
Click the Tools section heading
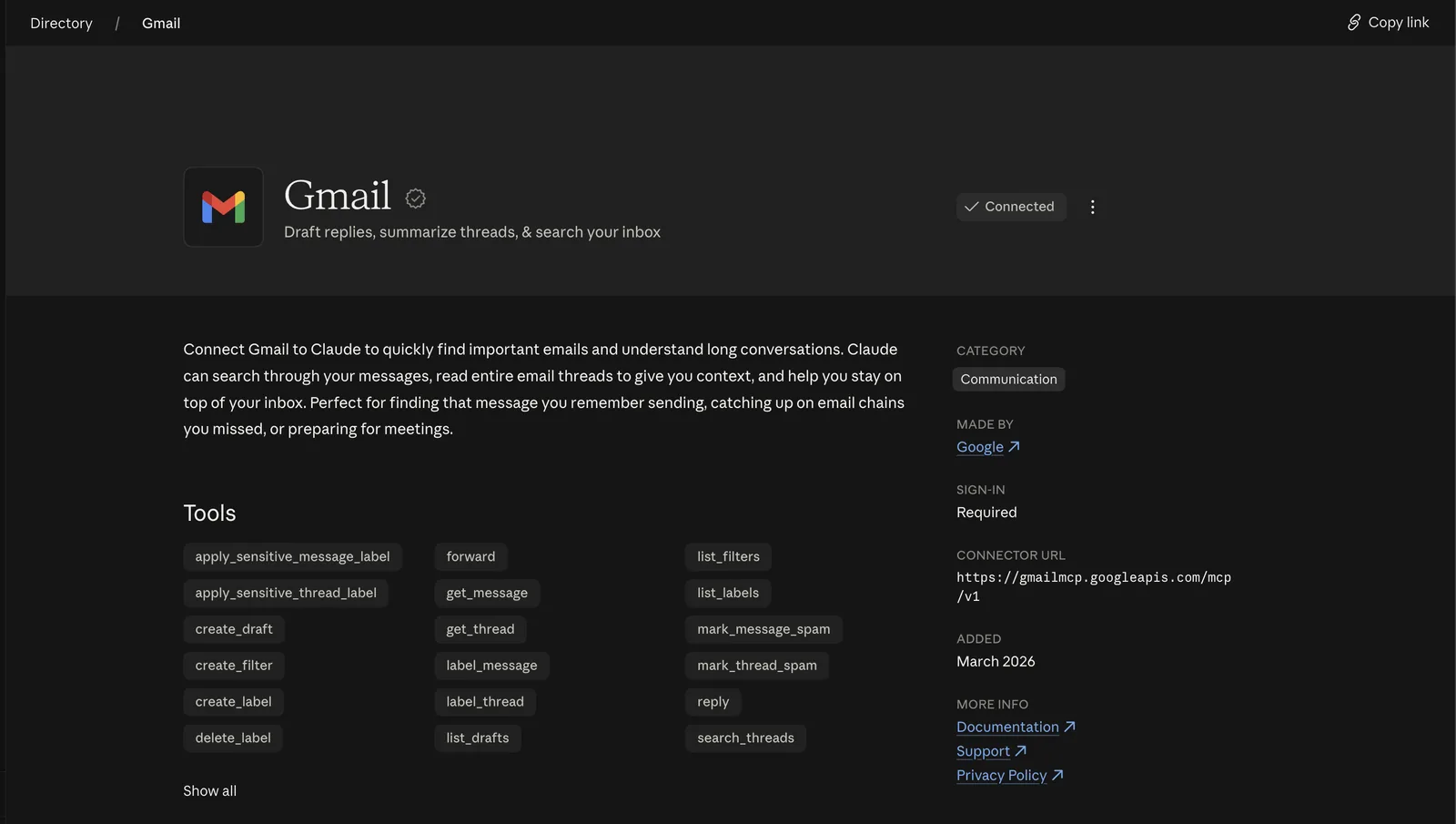[x=209, y=514]
